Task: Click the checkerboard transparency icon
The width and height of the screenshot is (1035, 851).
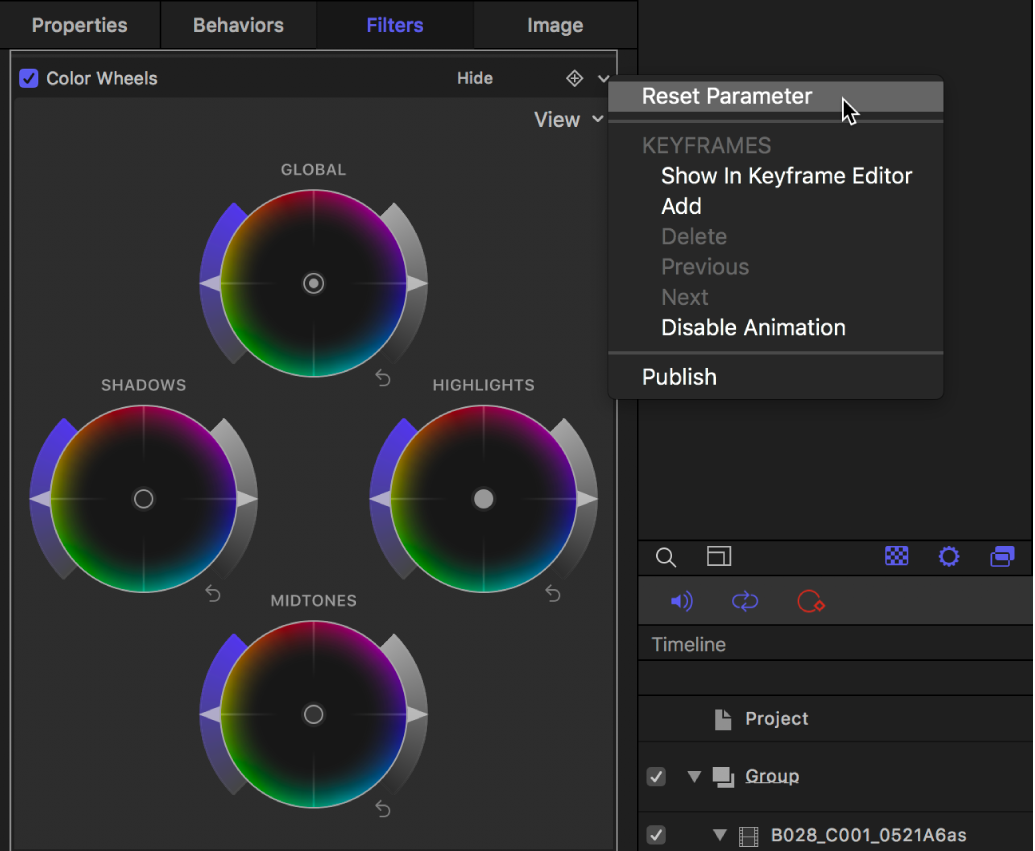Action: click(896, 557)
